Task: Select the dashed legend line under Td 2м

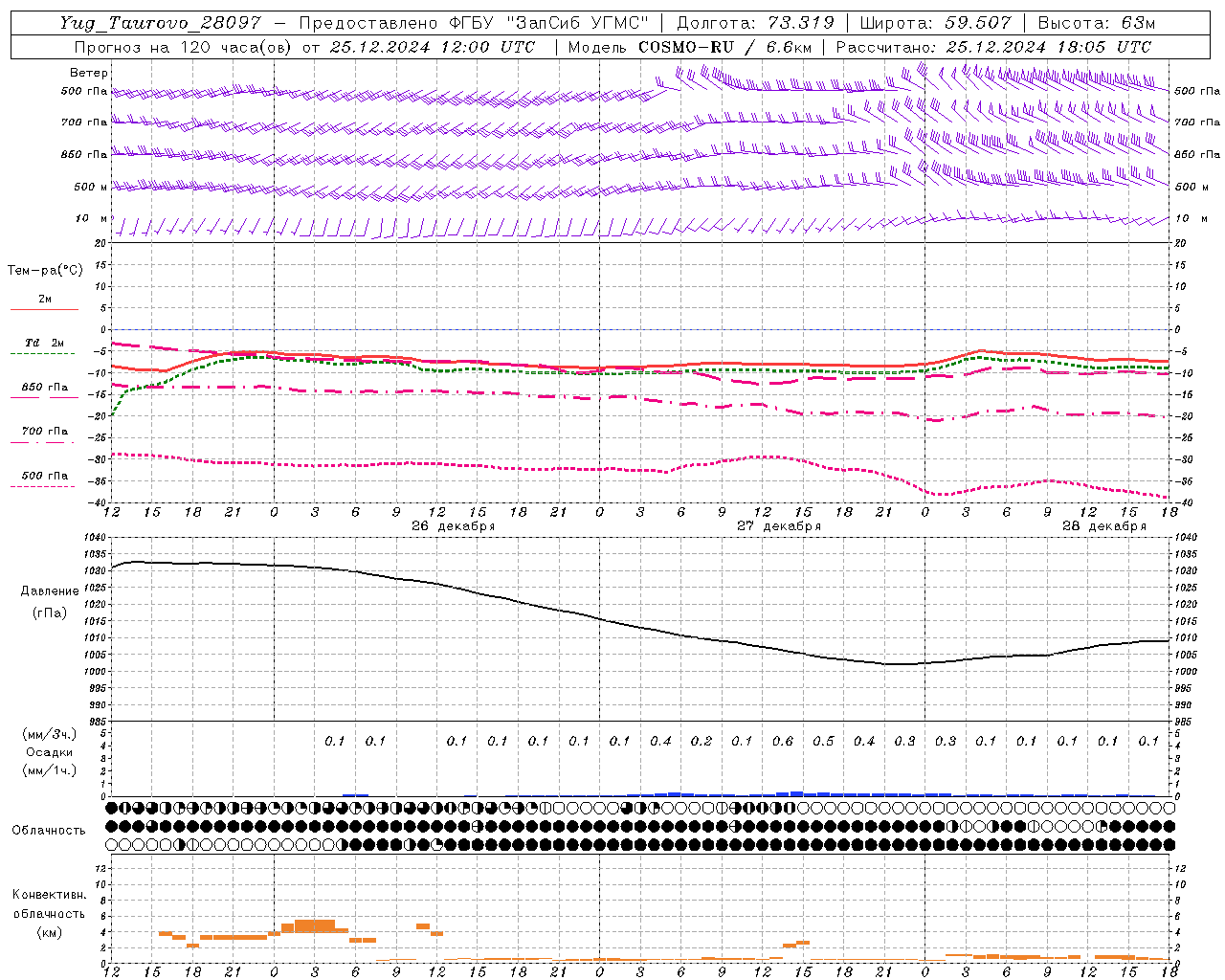Action: coord(42,353)
